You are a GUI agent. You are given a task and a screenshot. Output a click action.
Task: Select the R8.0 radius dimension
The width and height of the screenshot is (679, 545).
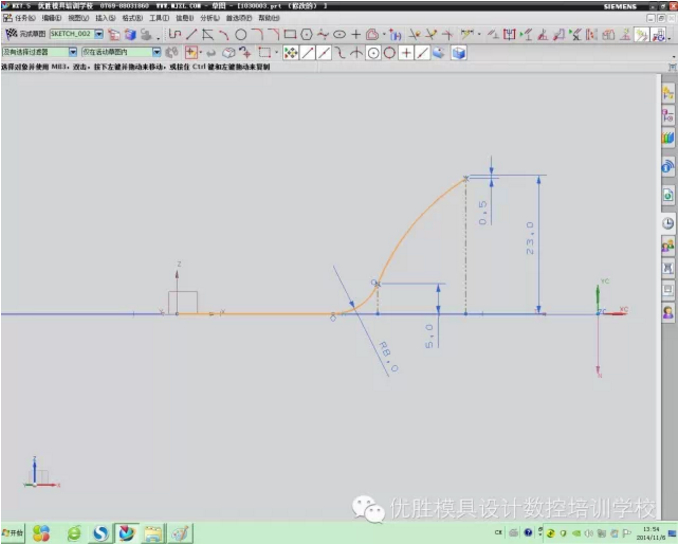388,353
